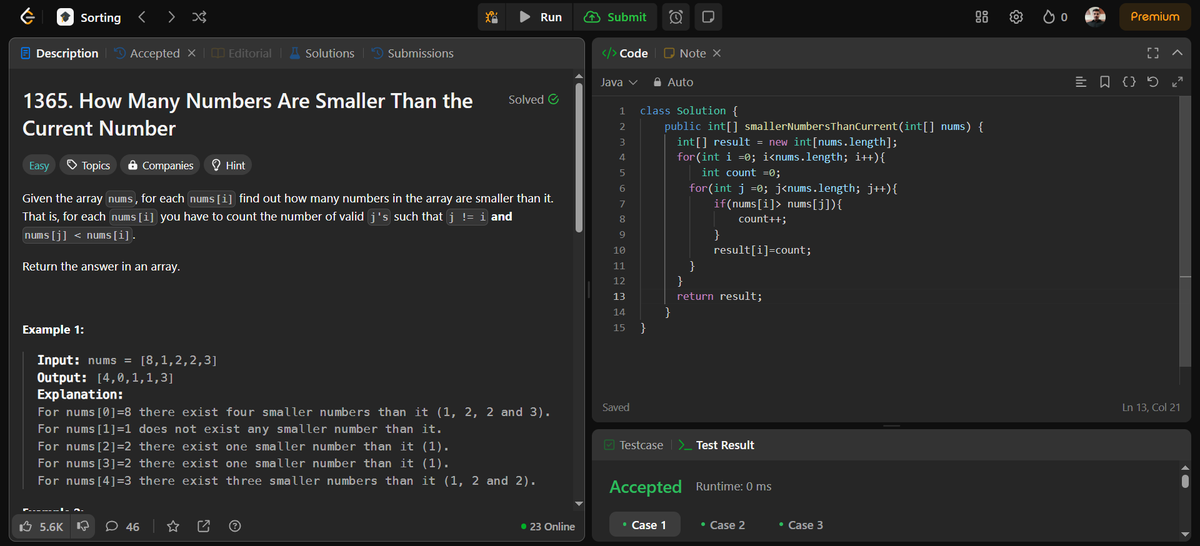
Task: Open the help question mark icon
Action: point(235,526)
